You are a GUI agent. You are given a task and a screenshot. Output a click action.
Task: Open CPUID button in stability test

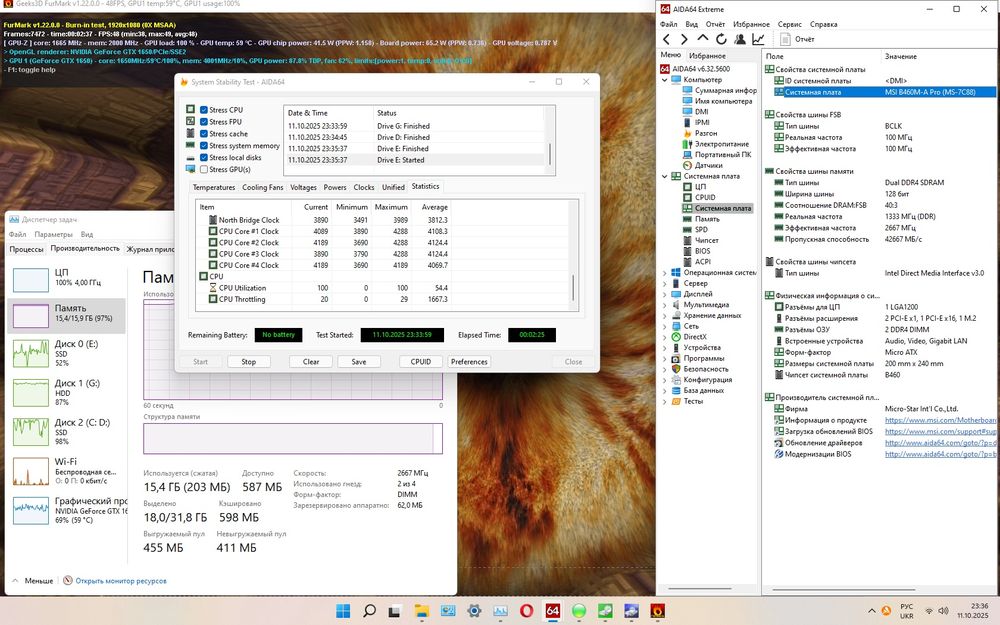point(421,362)
